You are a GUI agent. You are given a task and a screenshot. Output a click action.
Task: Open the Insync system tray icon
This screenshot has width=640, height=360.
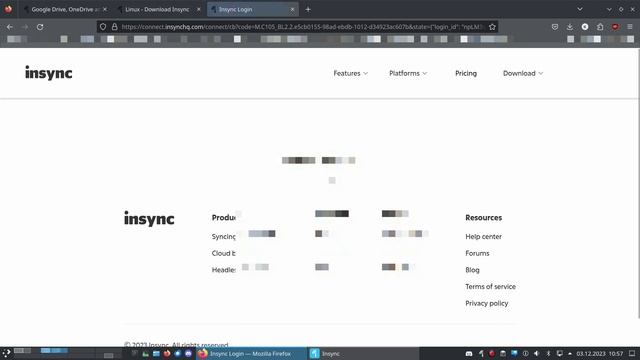pyautogui.click(x=481, y=353)
